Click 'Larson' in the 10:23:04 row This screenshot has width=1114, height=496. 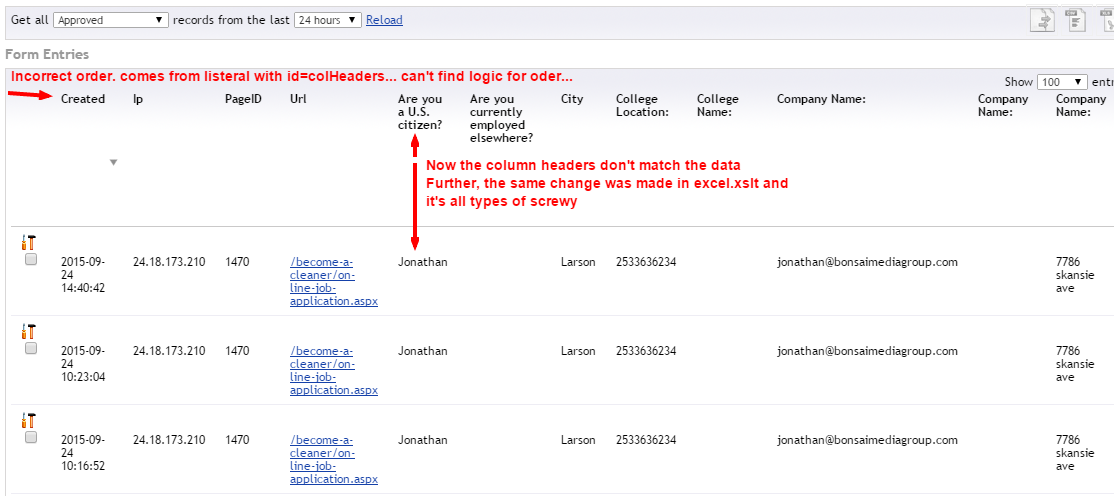coord(579,351)
